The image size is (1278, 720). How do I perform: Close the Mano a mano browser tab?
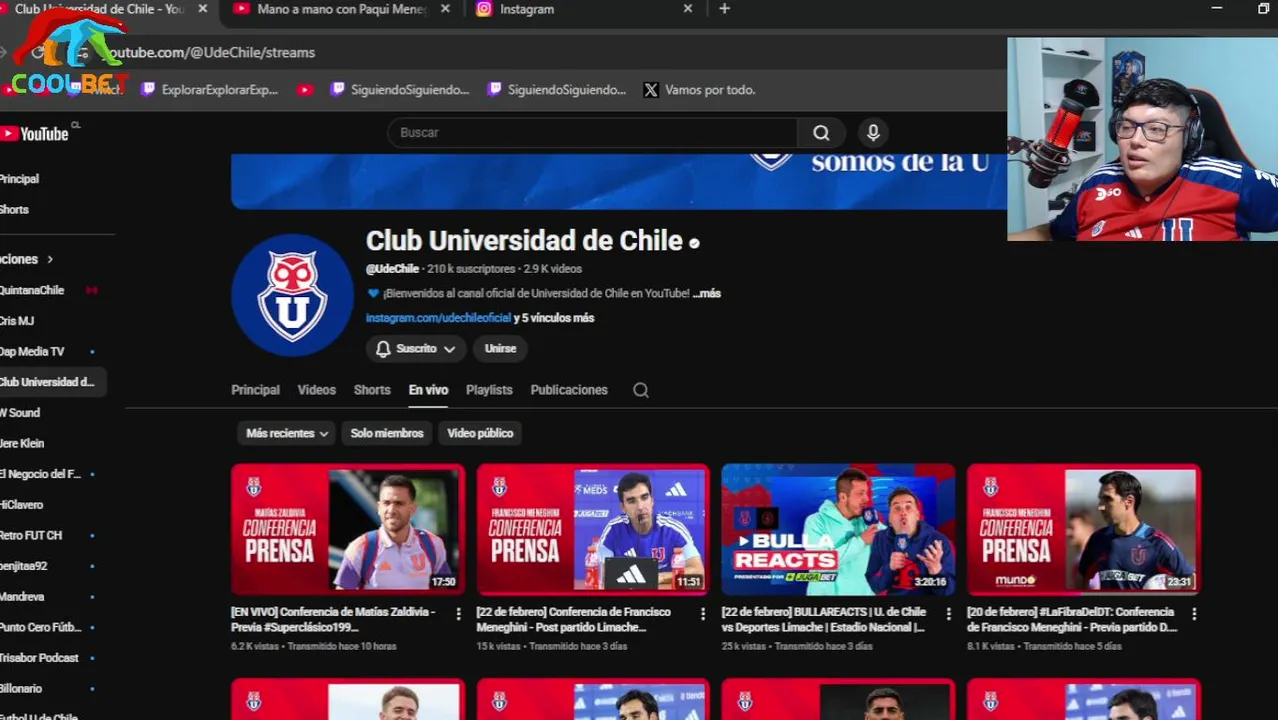(445, 9)
